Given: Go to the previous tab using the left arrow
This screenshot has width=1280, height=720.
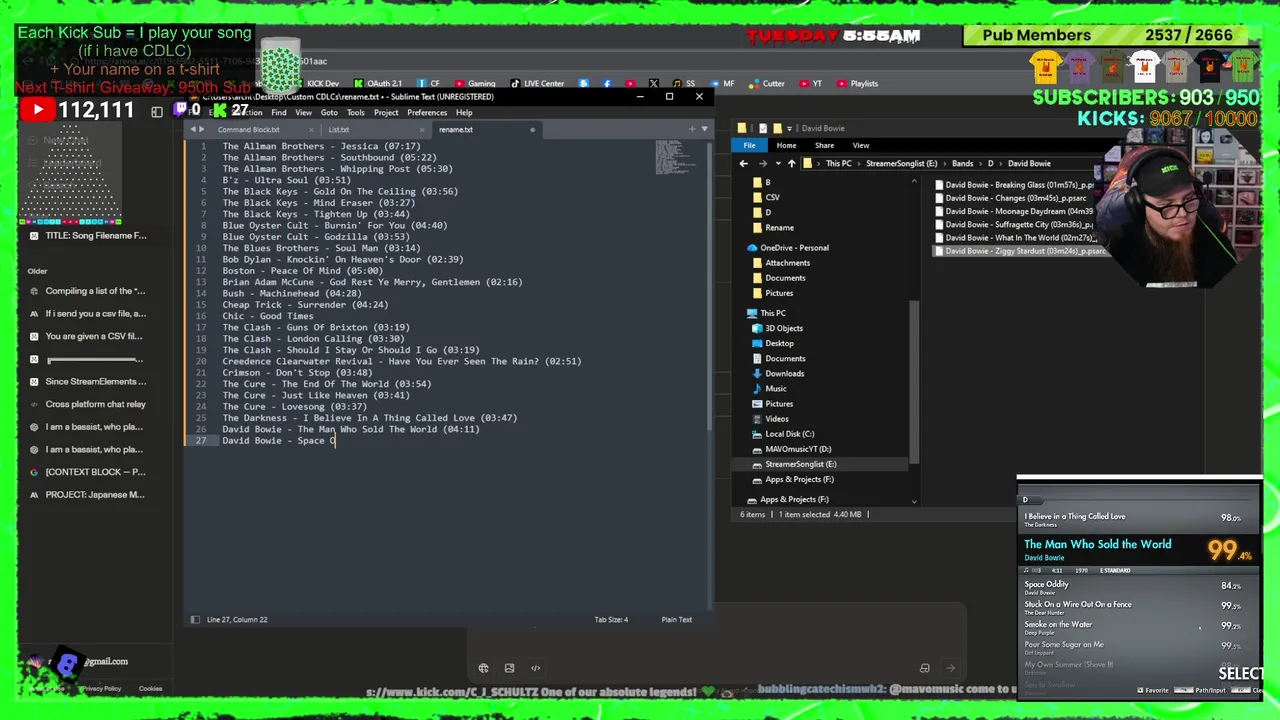Looking at the screenshot, I should 193,129.
